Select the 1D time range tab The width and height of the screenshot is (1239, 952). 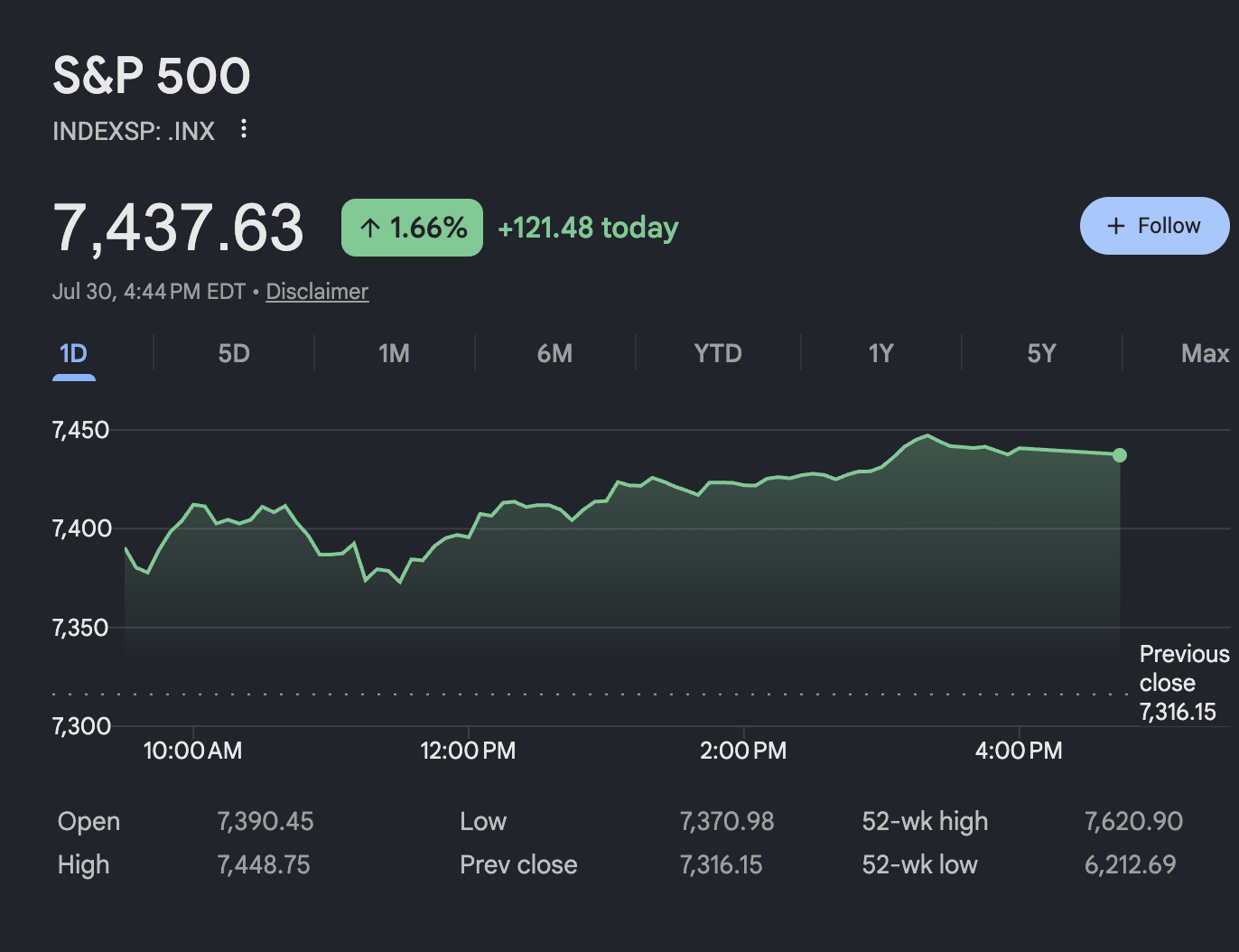click(74, 353)
